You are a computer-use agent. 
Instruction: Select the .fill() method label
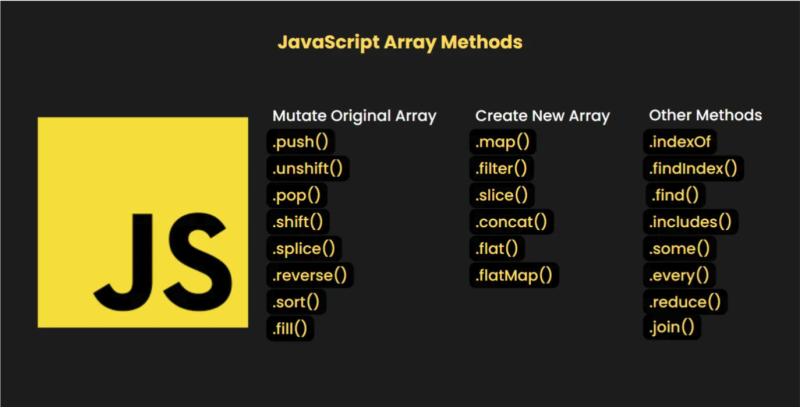click(x=291, y=327)
